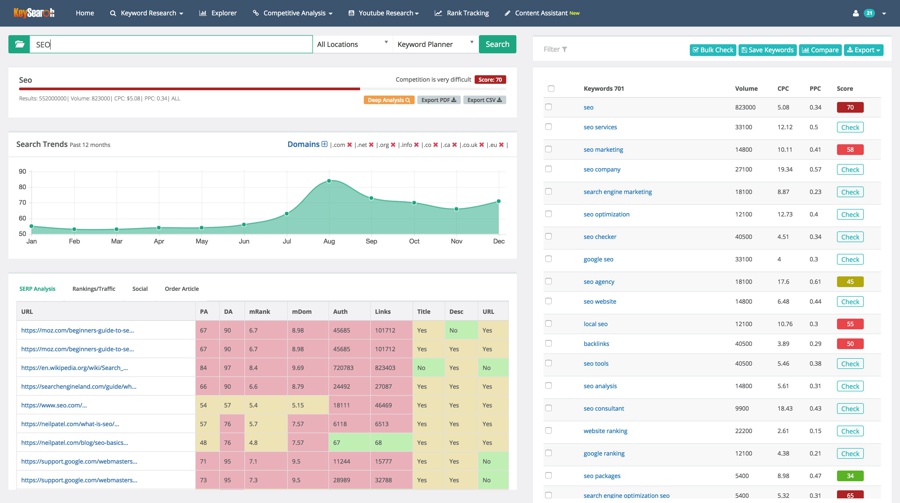Check the 'seo company' keyword row
This screenshot has height=503, width=900.
[549, 169]
